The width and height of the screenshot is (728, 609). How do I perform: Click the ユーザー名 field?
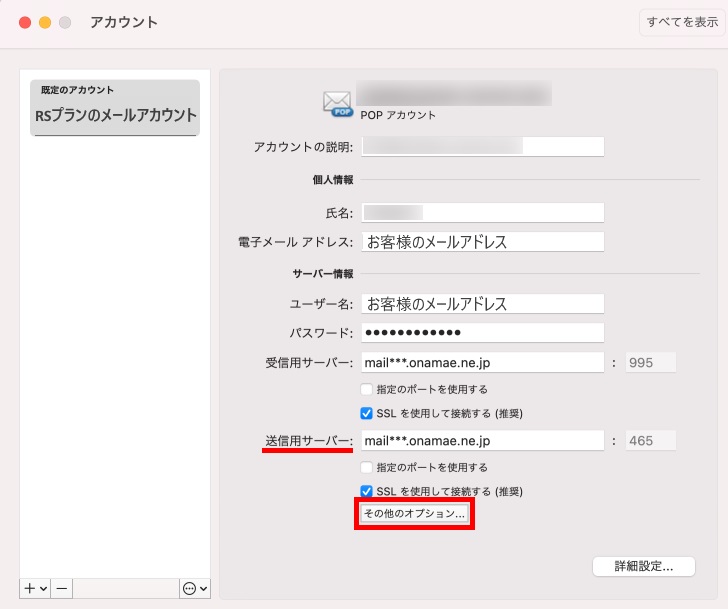tap(483, 304)
